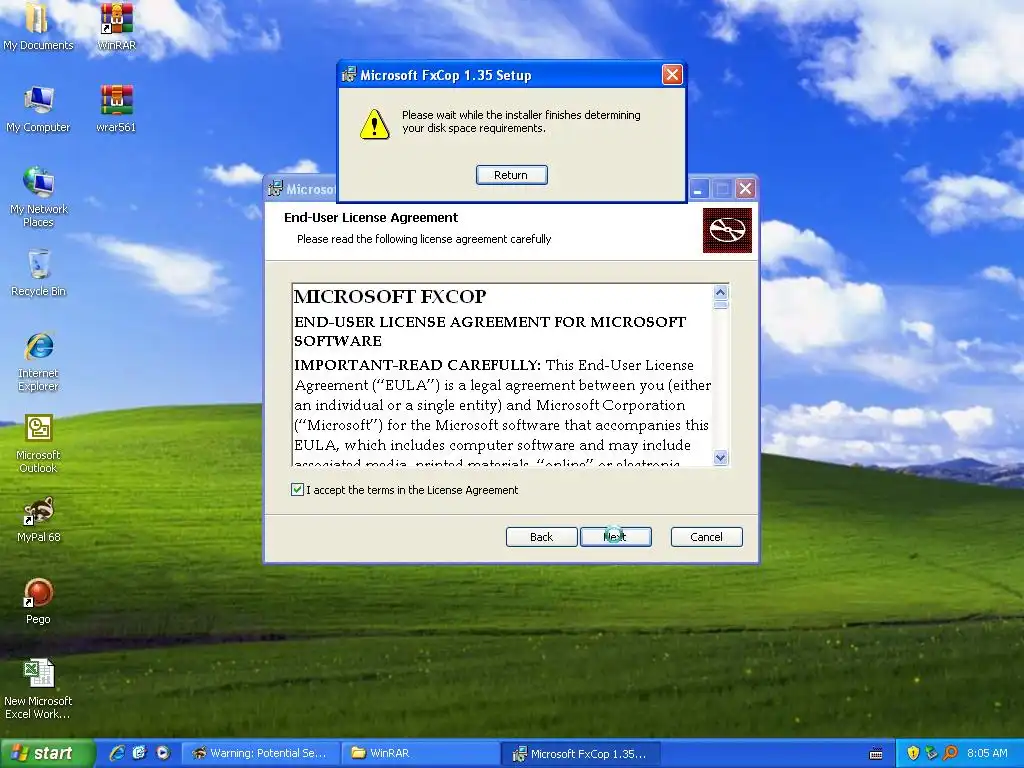Click the safely remove hardware tray icon

click(931, 753)
